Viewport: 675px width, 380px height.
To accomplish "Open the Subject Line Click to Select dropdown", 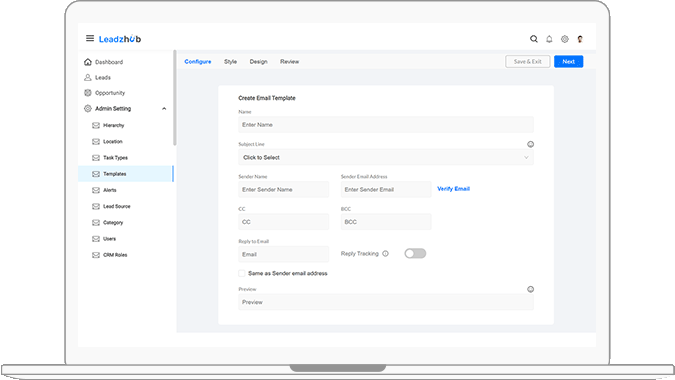I will 386,158.
